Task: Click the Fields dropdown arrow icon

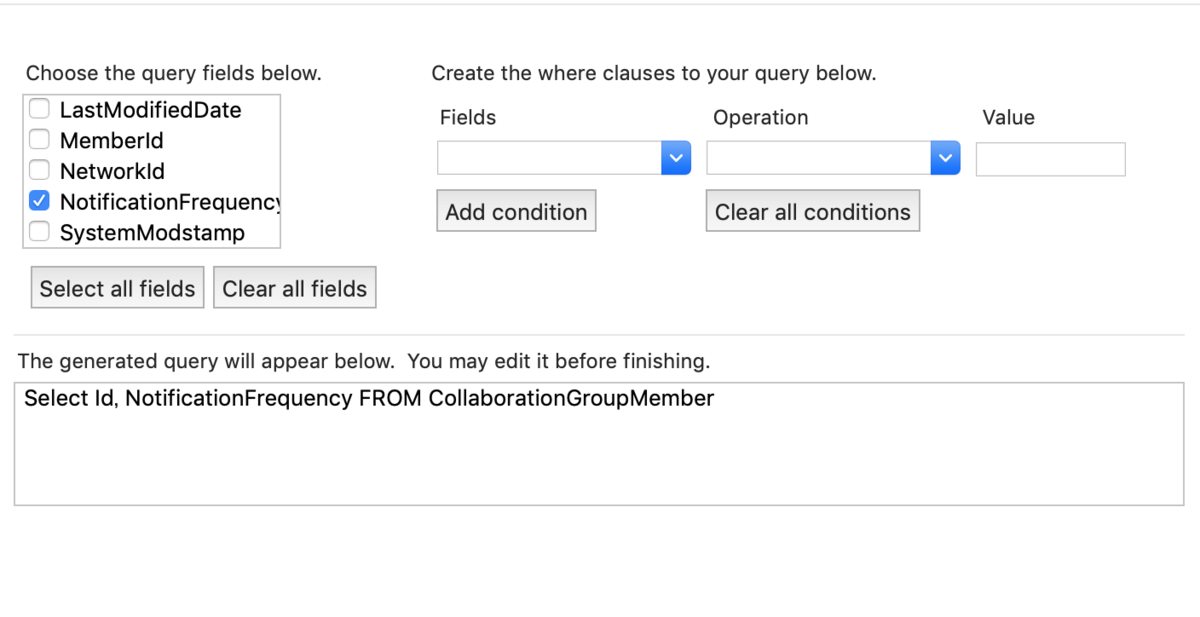Action: pyautogui.click(x=677, y=158)
